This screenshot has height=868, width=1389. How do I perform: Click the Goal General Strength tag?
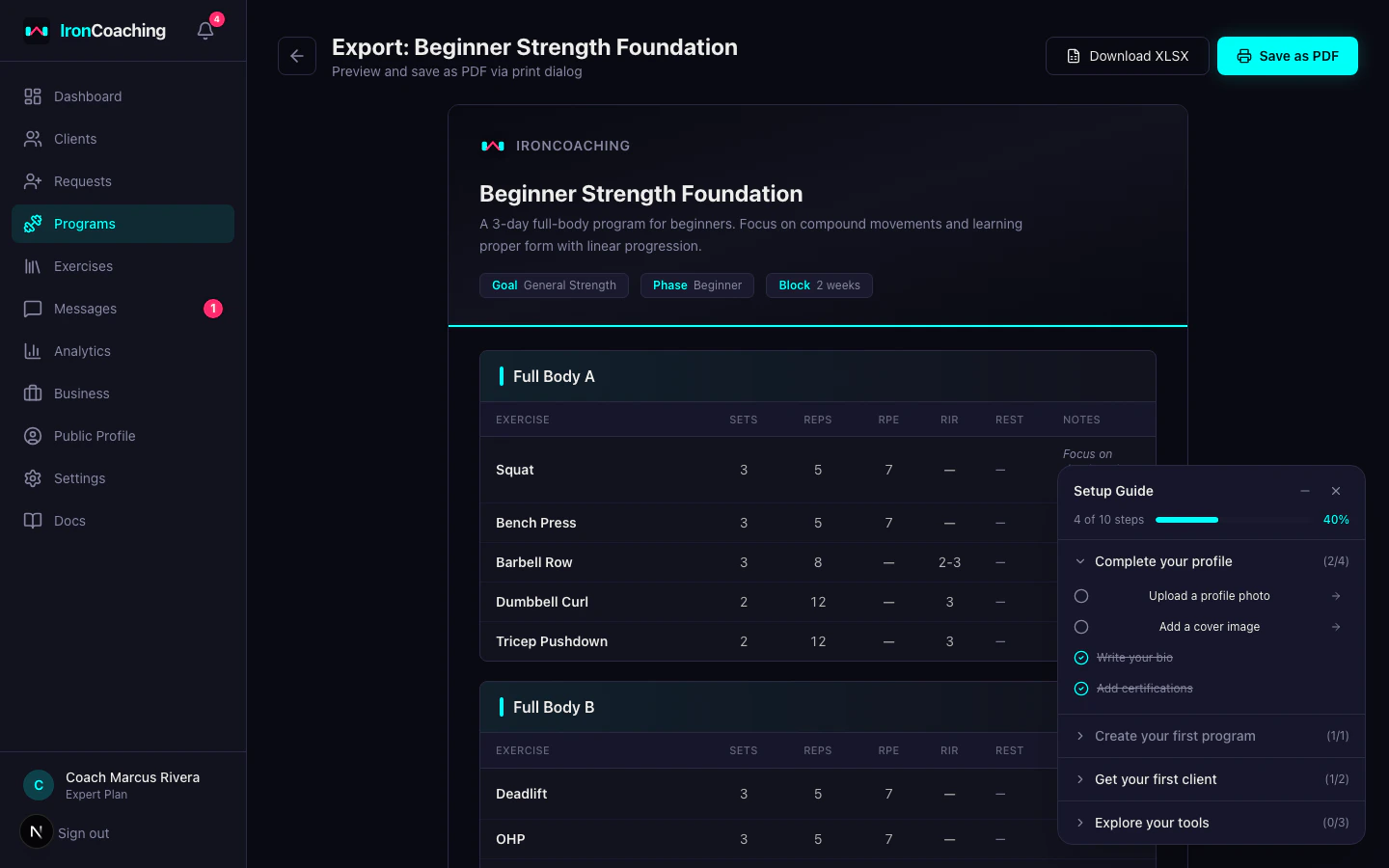click(554, 285)
